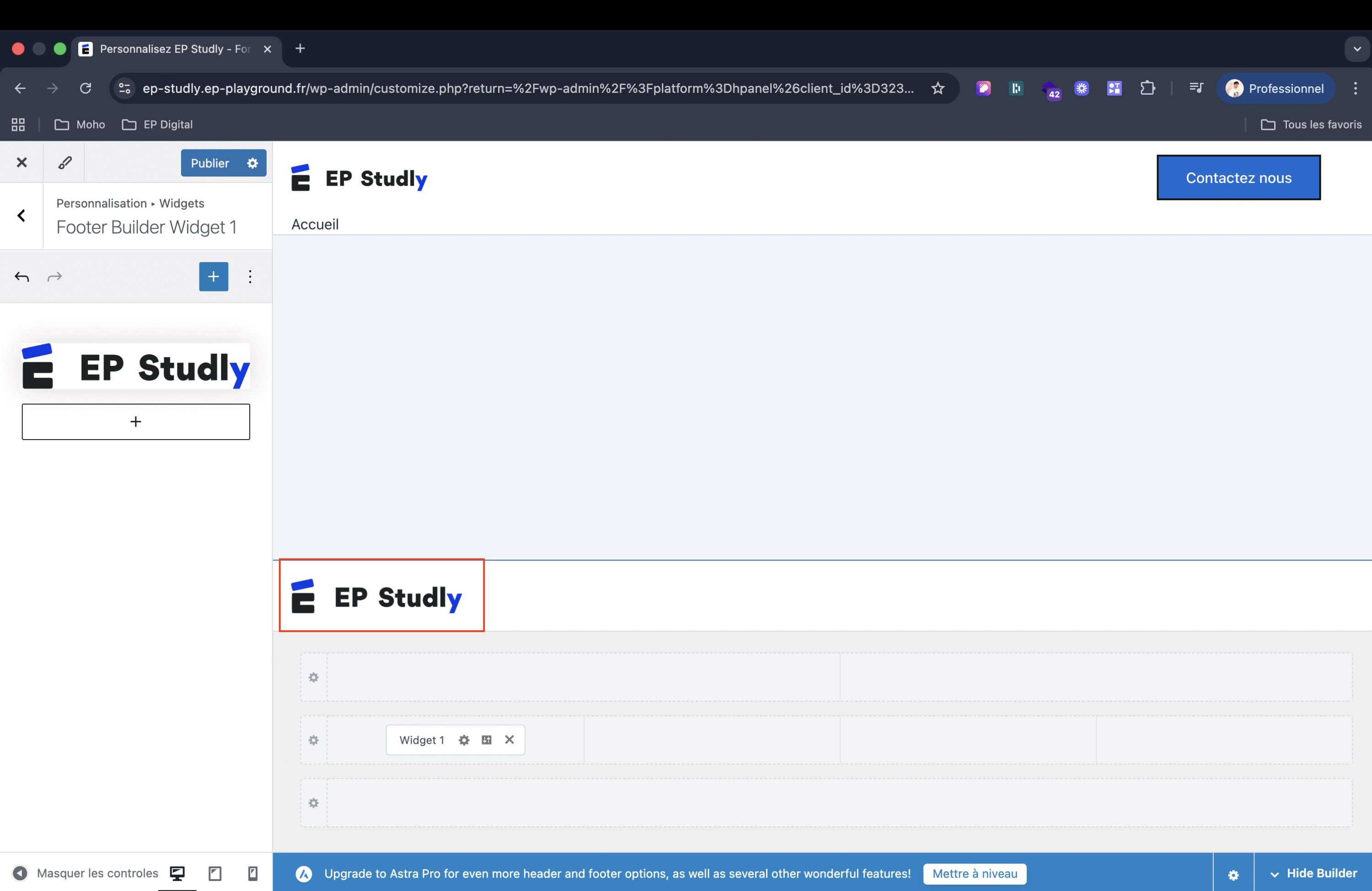
Task: Switch to tablet preview mode
Action: (215, 873)
